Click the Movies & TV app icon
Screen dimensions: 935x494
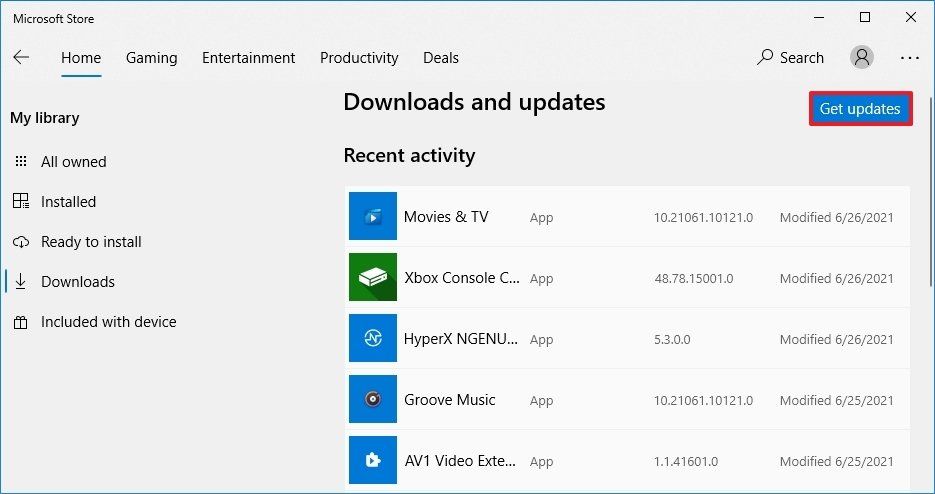point(372,216)
